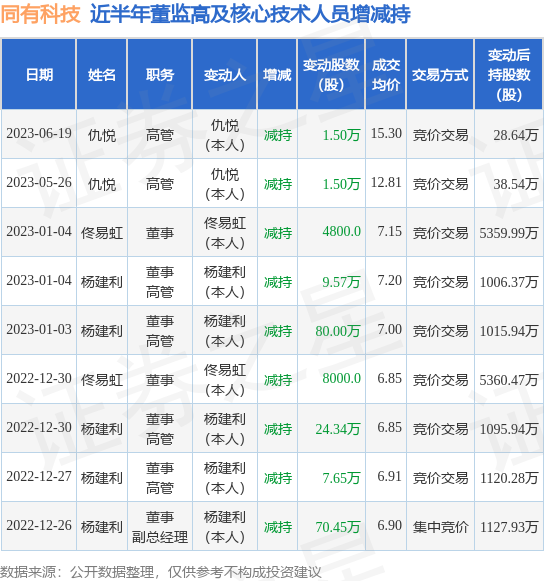Click the 变动人 column header

pos(225,74)
